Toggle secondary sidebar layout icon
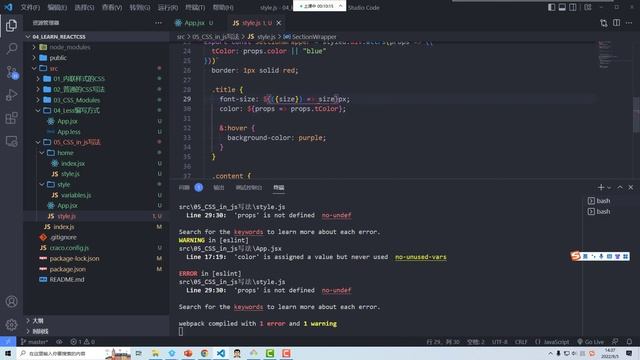This screenshot has height=360, width=640. tap(573, 7)
